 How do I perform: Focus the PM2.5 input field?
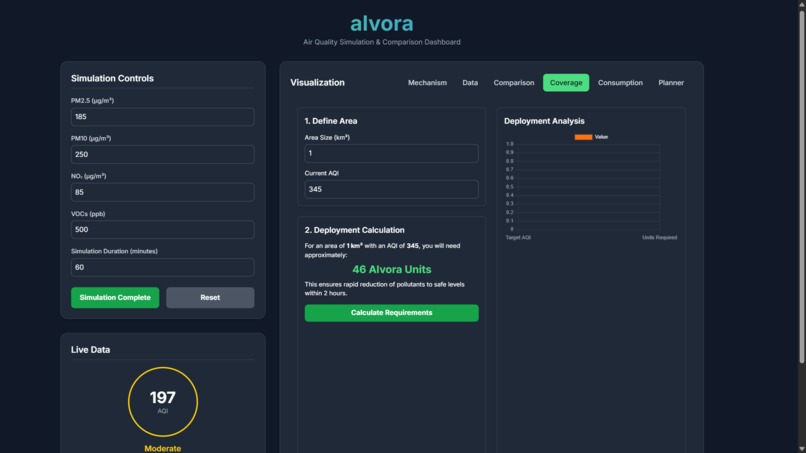162,117
